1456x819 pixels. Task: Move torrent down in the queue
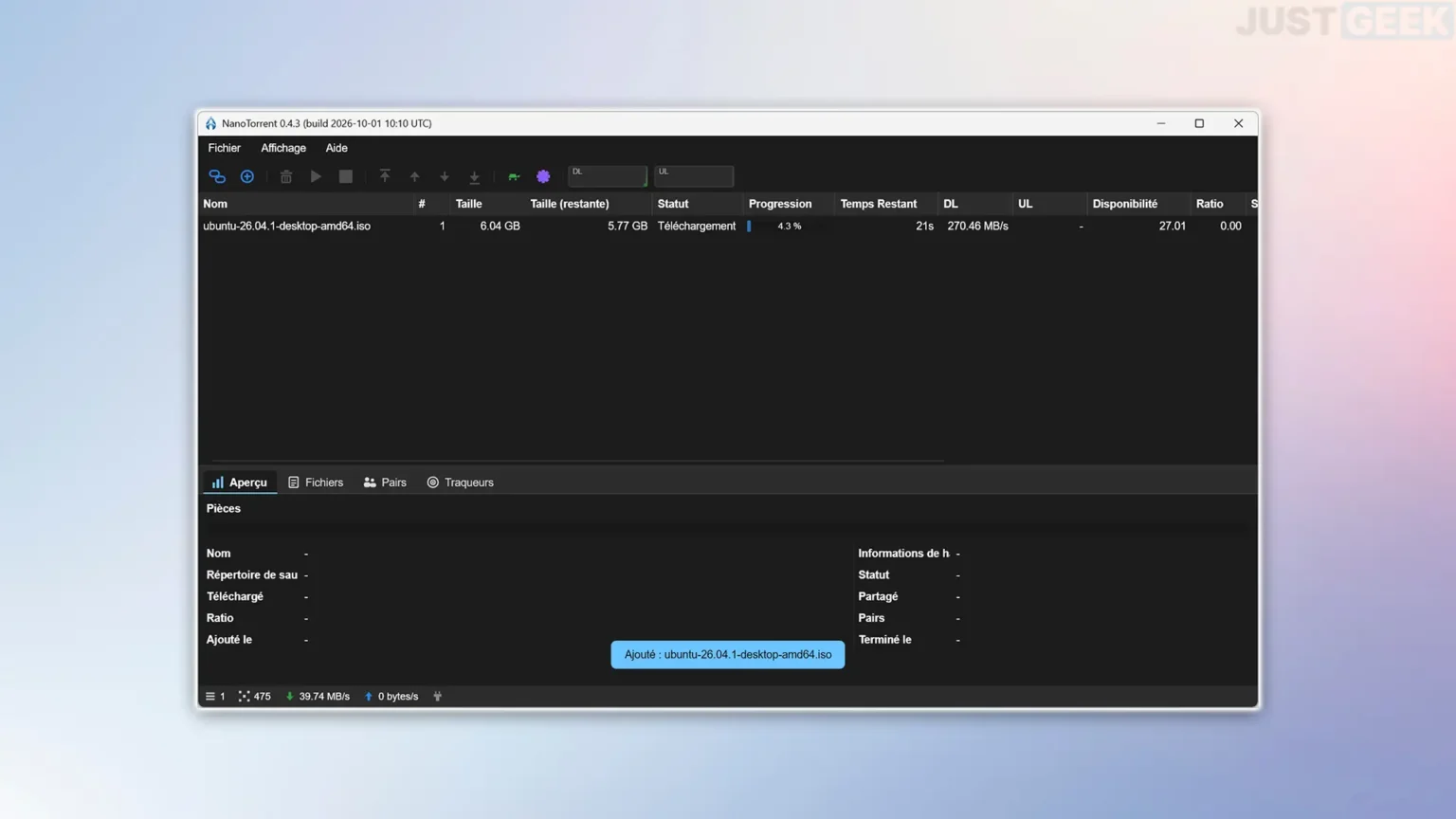[445, 176]
